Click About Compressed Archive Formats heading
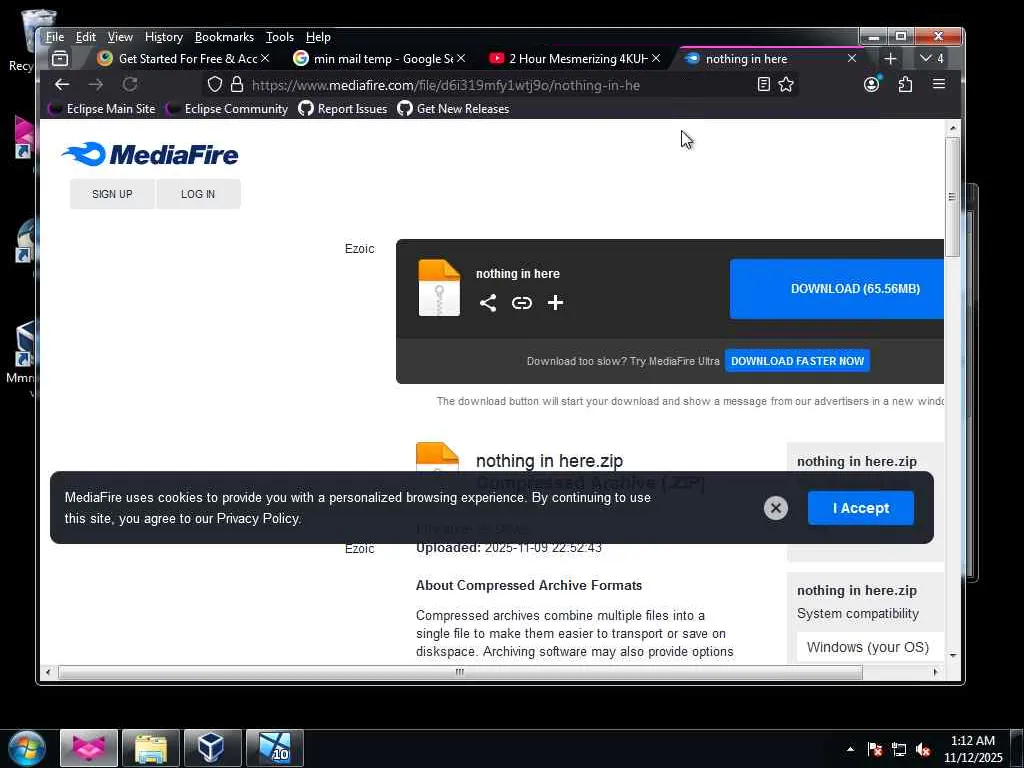The height and width of the screenshot is (768, 1024). tap(529, 586)
